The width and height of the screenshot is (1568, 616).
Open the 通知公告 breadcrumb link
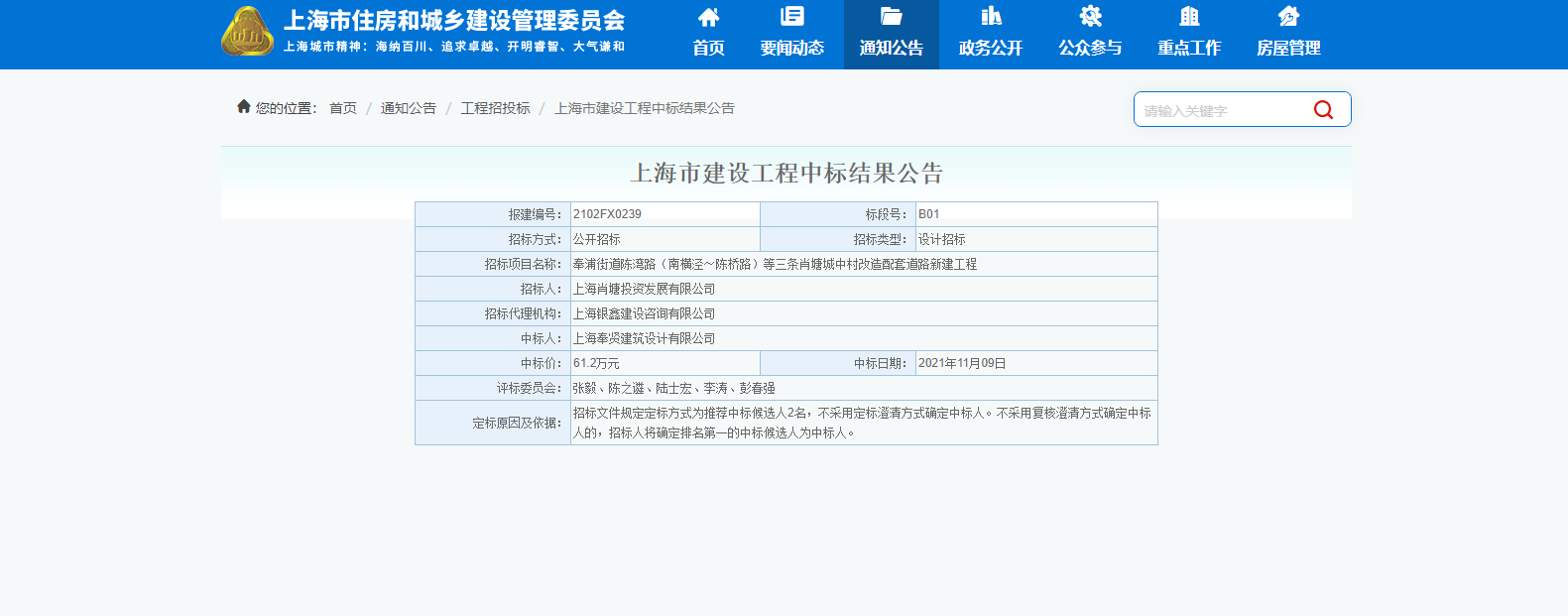coord(409,108)
